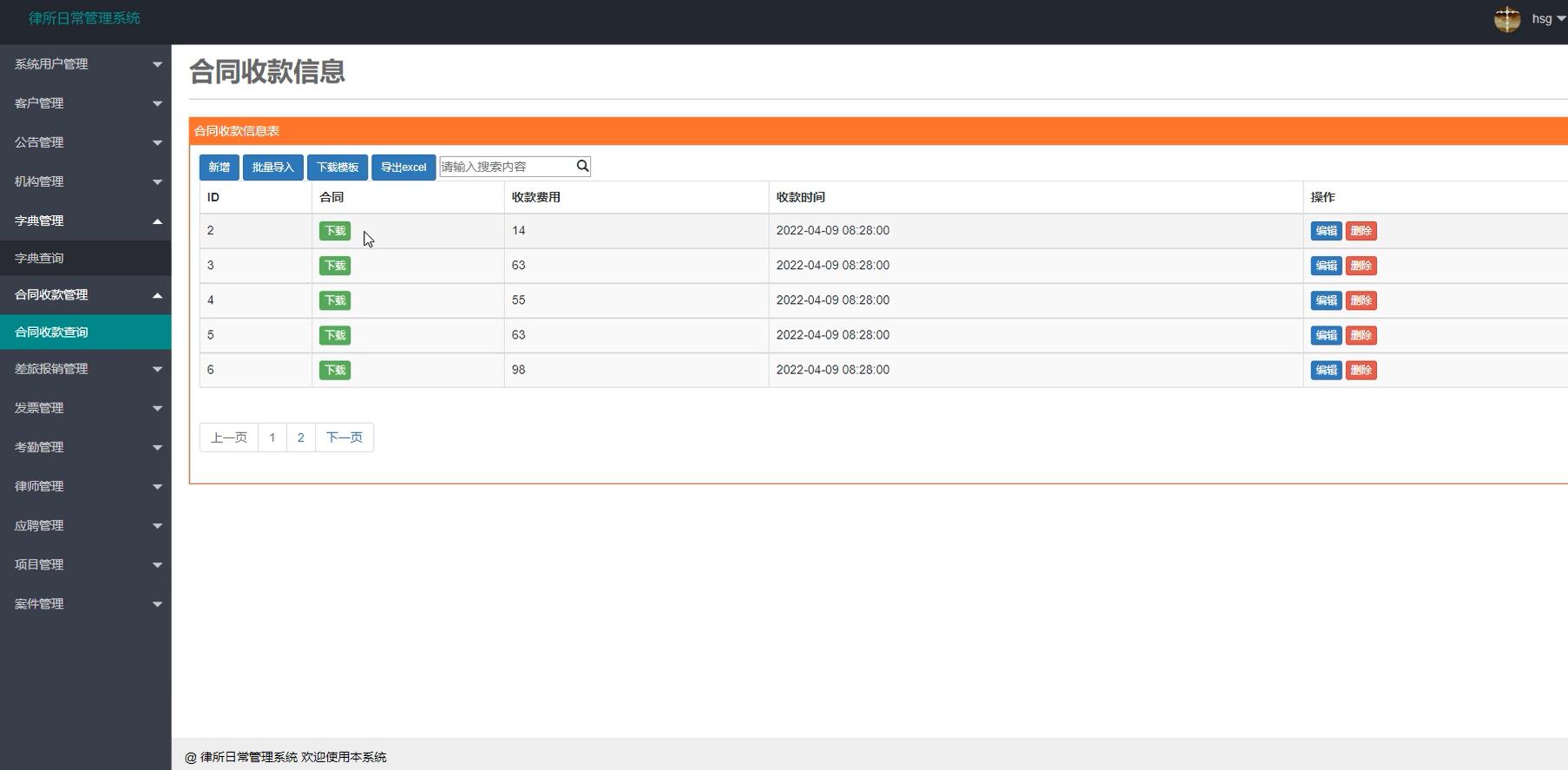This screenshot has height=770, width=1568.
Task: Edit the record with ID 3
Action: tap(1325, 266)
